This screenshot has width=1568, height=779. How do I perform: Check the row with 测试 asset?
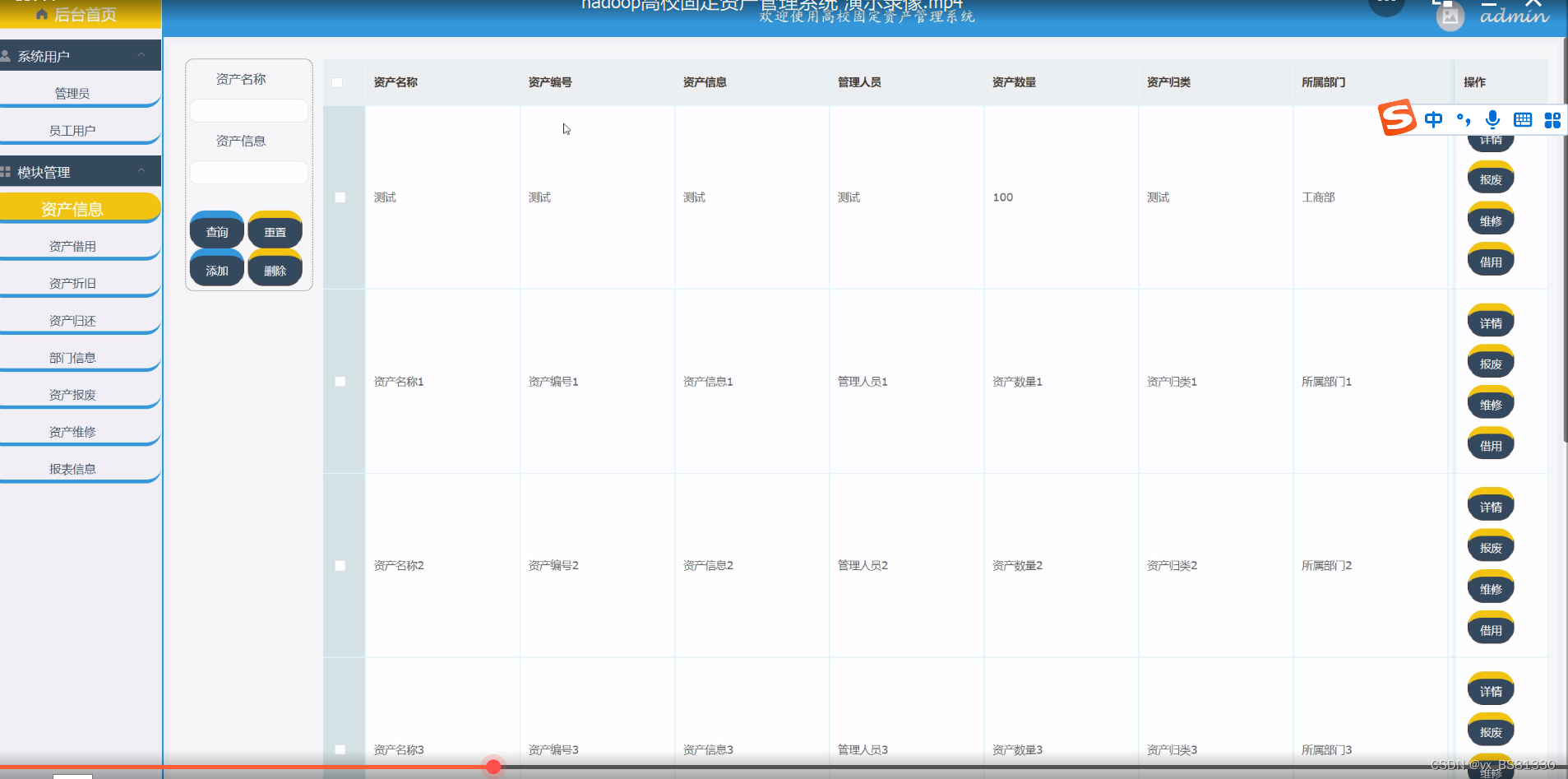point(340,197)
